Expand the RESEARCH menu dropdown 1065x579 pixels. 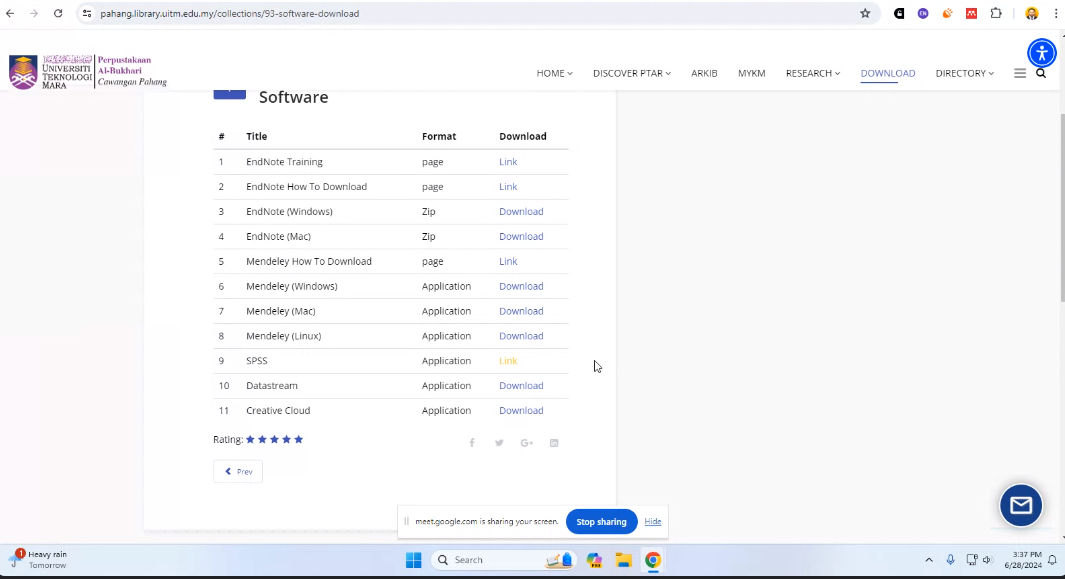point(812,73)
